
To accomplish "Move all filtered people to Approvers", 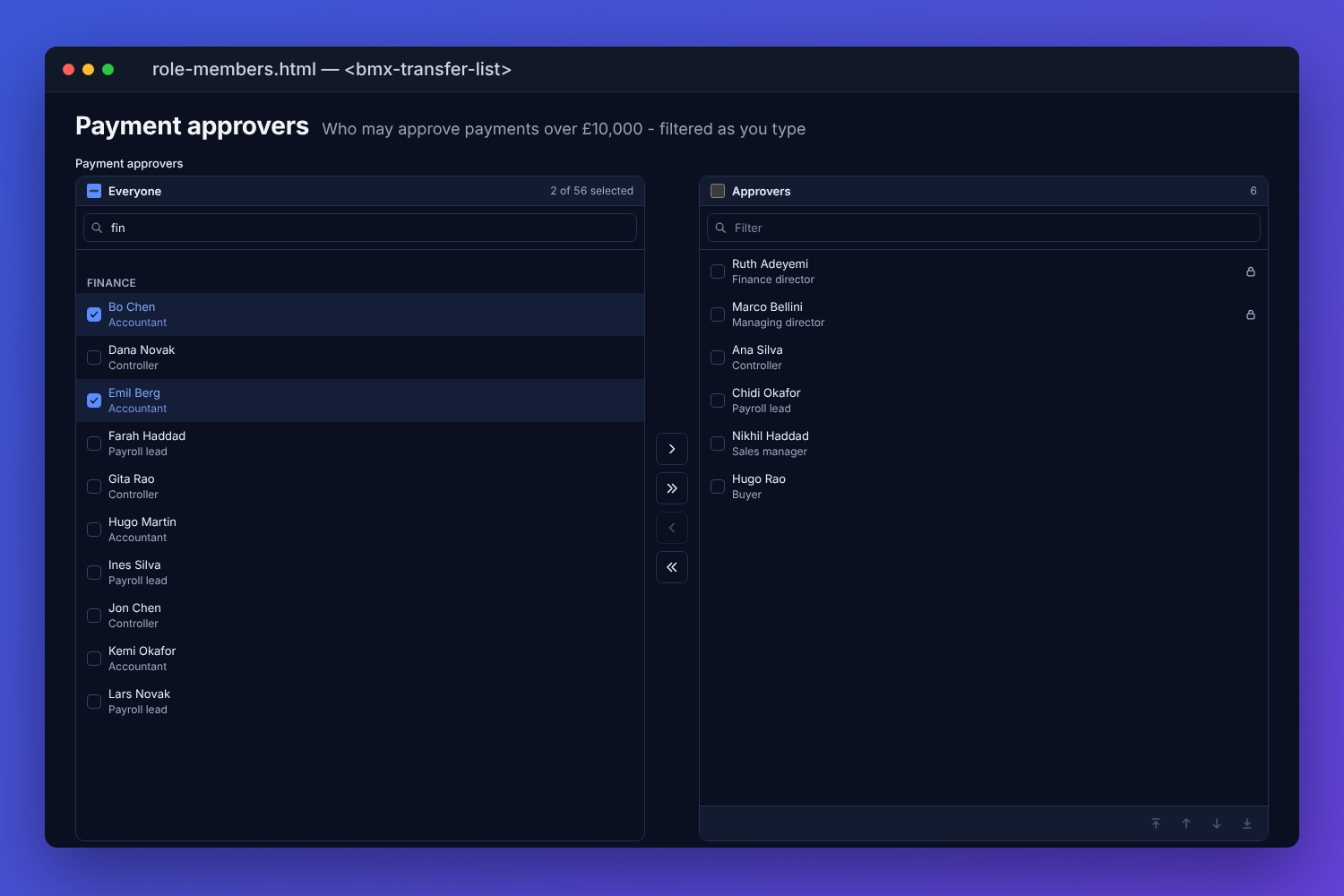I will tap(672, 488).
